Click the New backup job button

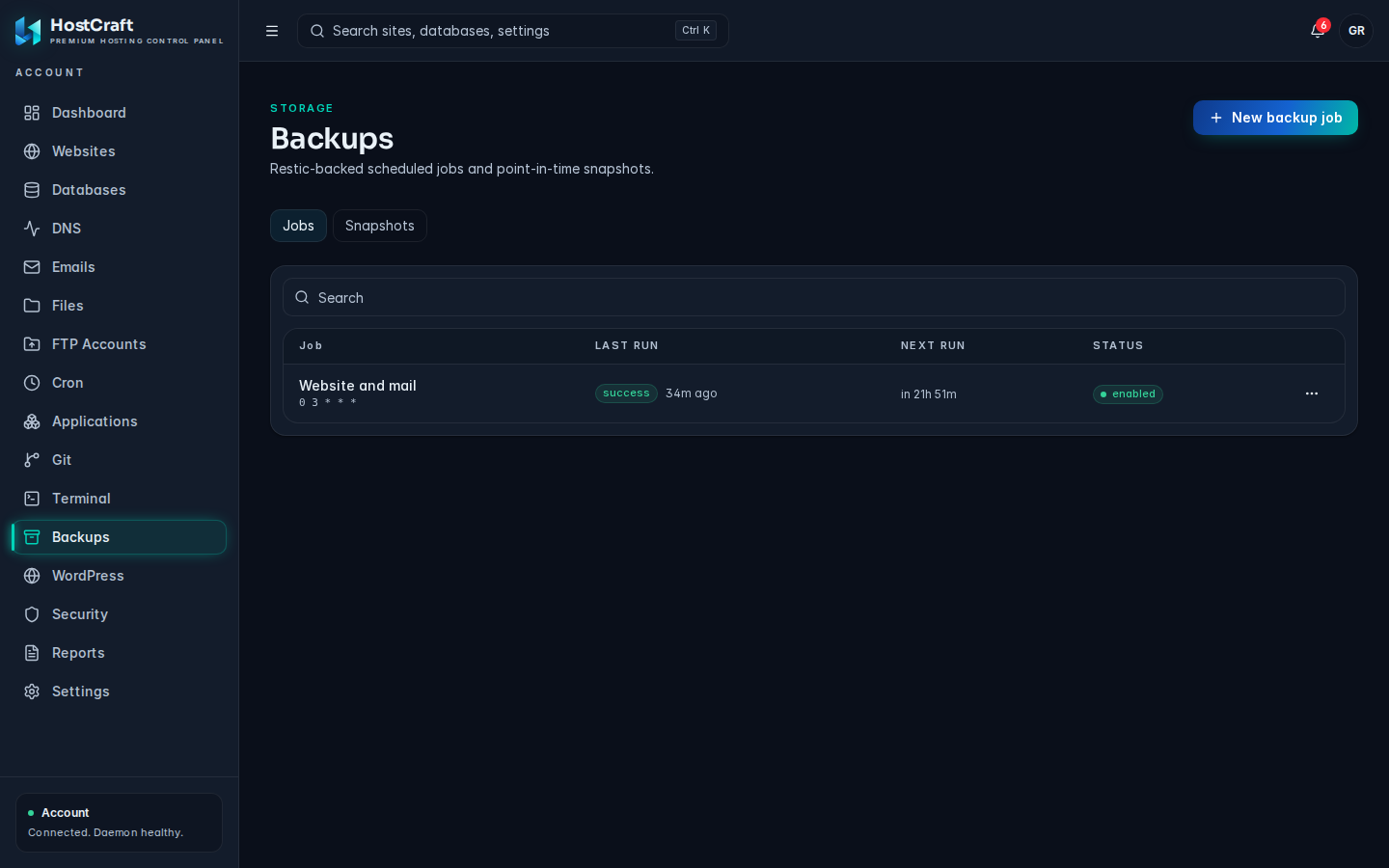(1275, 118)
